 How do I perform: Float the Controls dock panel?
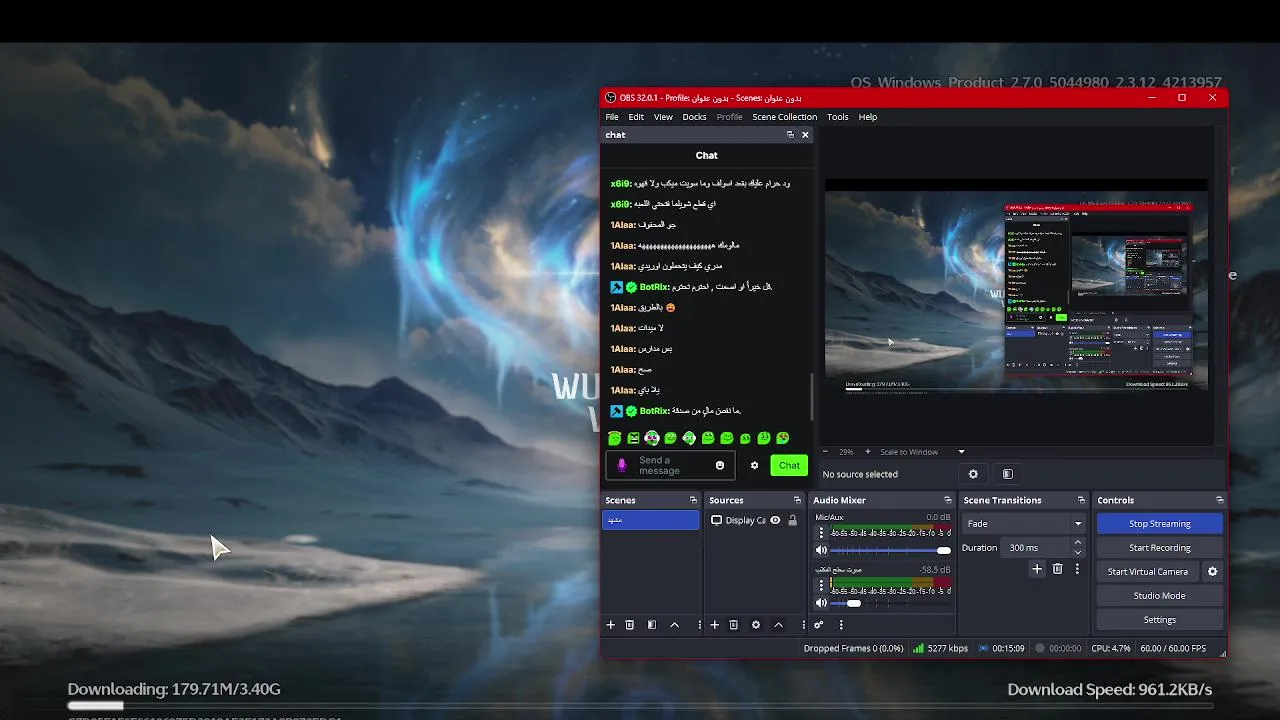1219,500
